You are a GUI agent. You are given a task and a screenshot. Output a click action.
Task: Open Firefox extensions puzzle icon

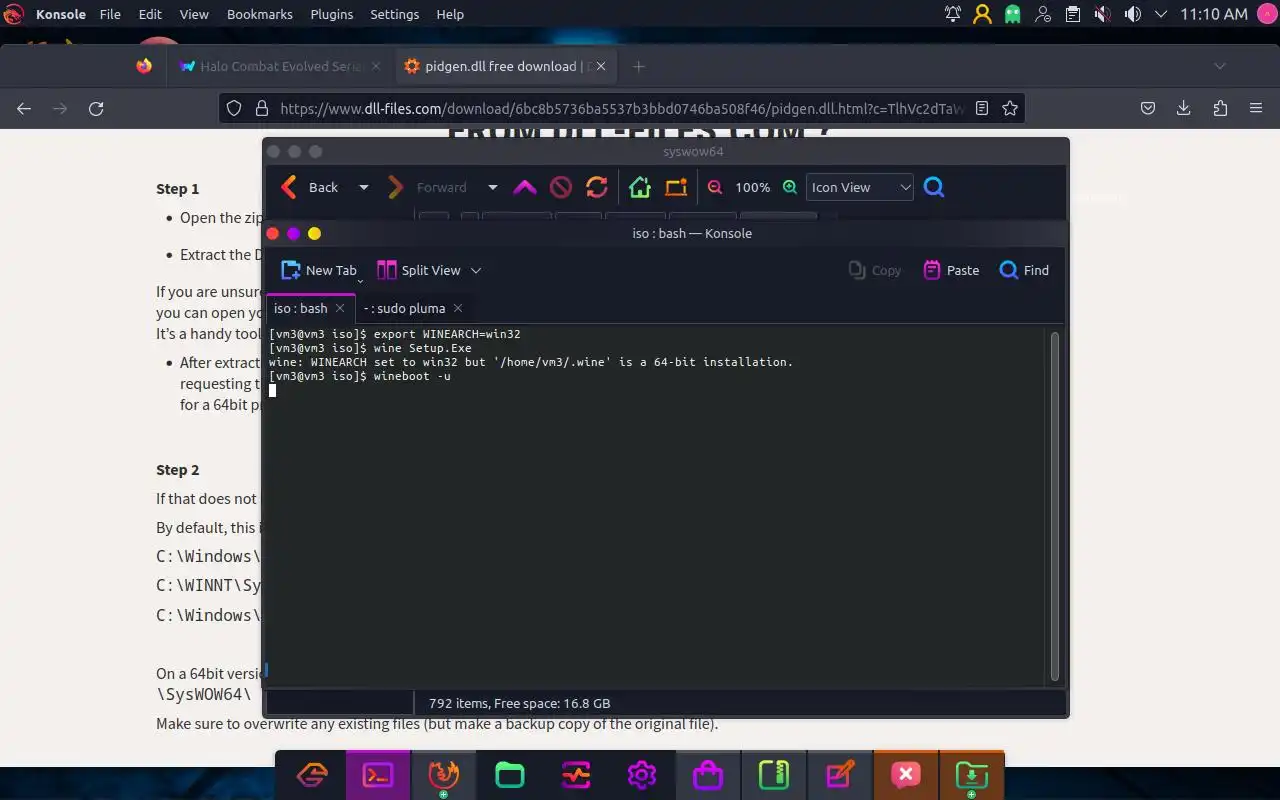(1220, 108)
